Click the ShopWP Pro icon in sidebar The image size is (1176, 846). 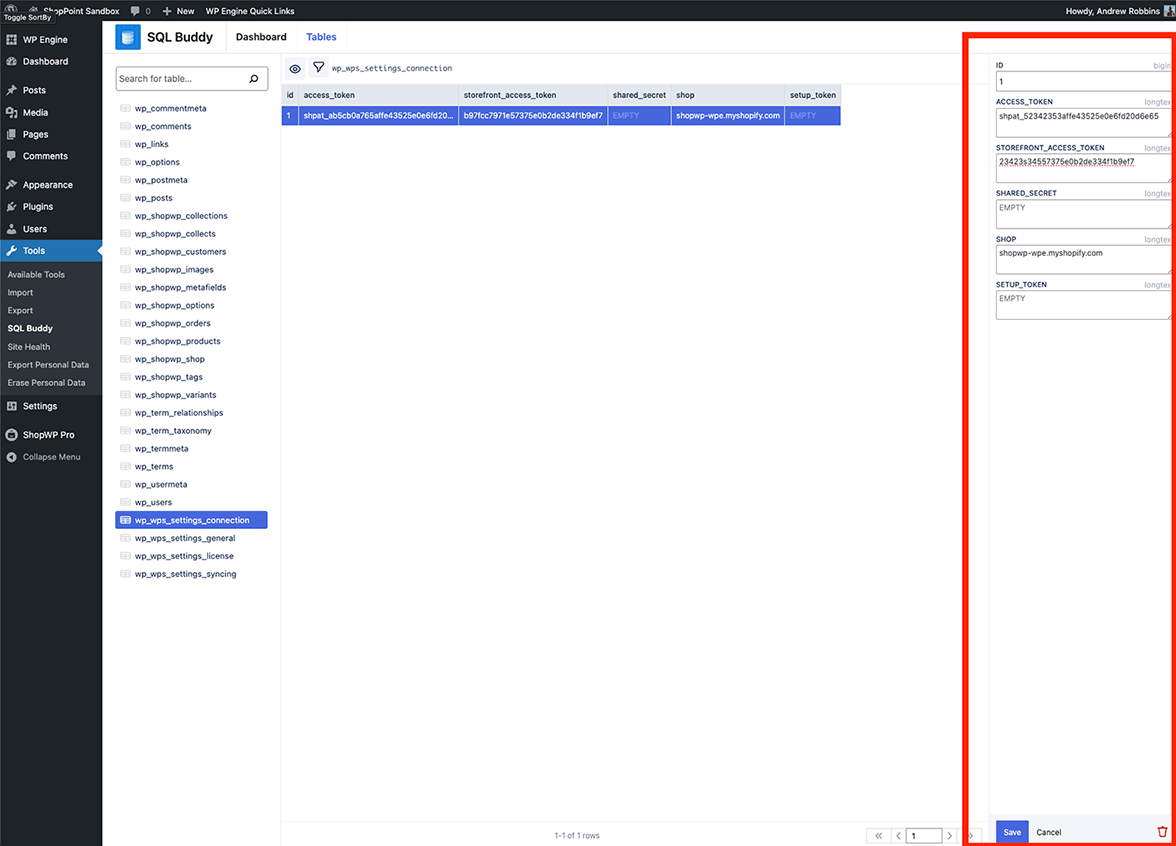point(11,435)
